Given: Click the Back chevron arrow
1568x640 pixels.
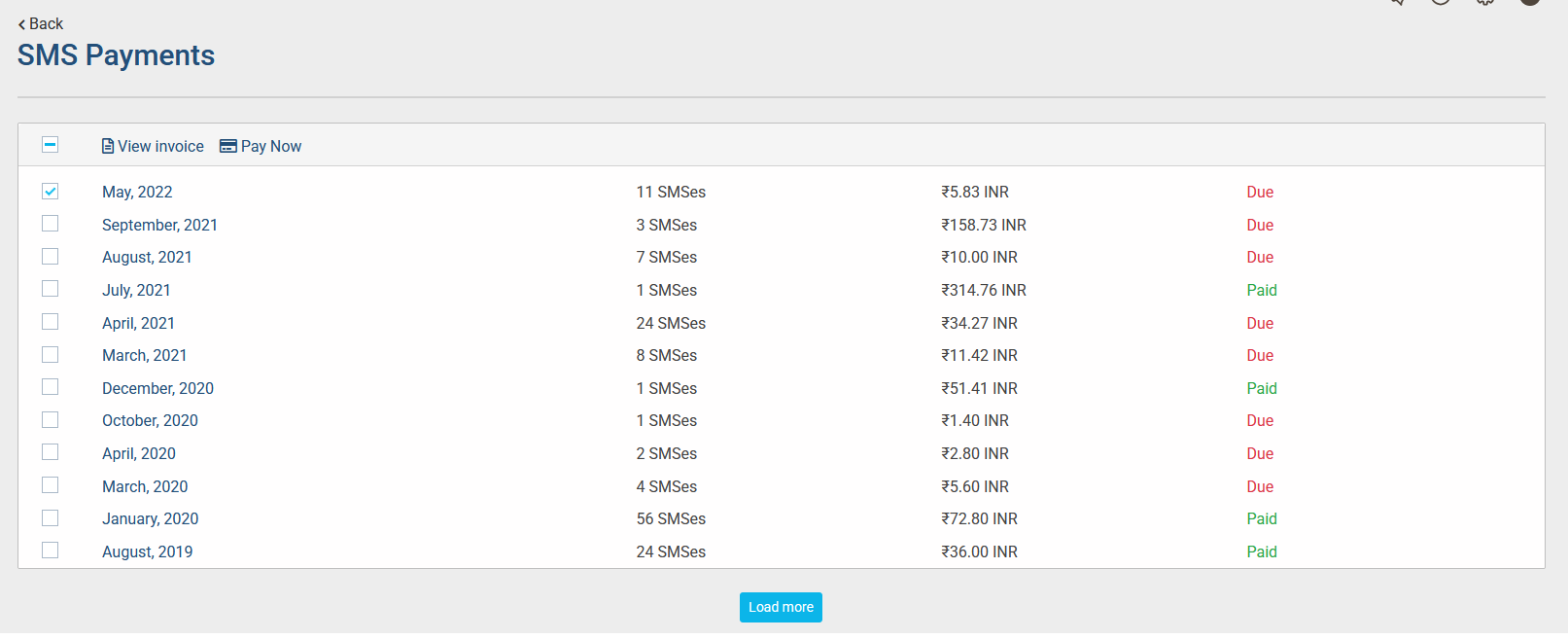Looking at the screenshot, I should click(21, 24).
